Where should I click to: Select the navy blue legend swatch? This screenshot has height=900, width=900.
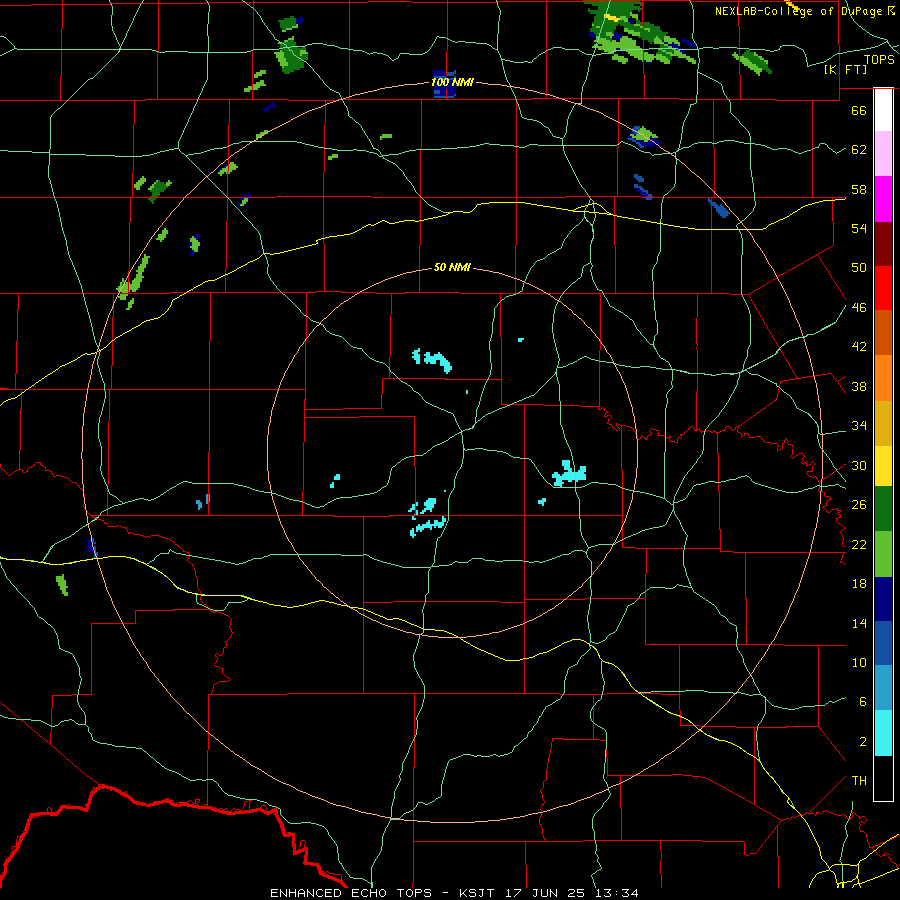(x=883, y=599)
